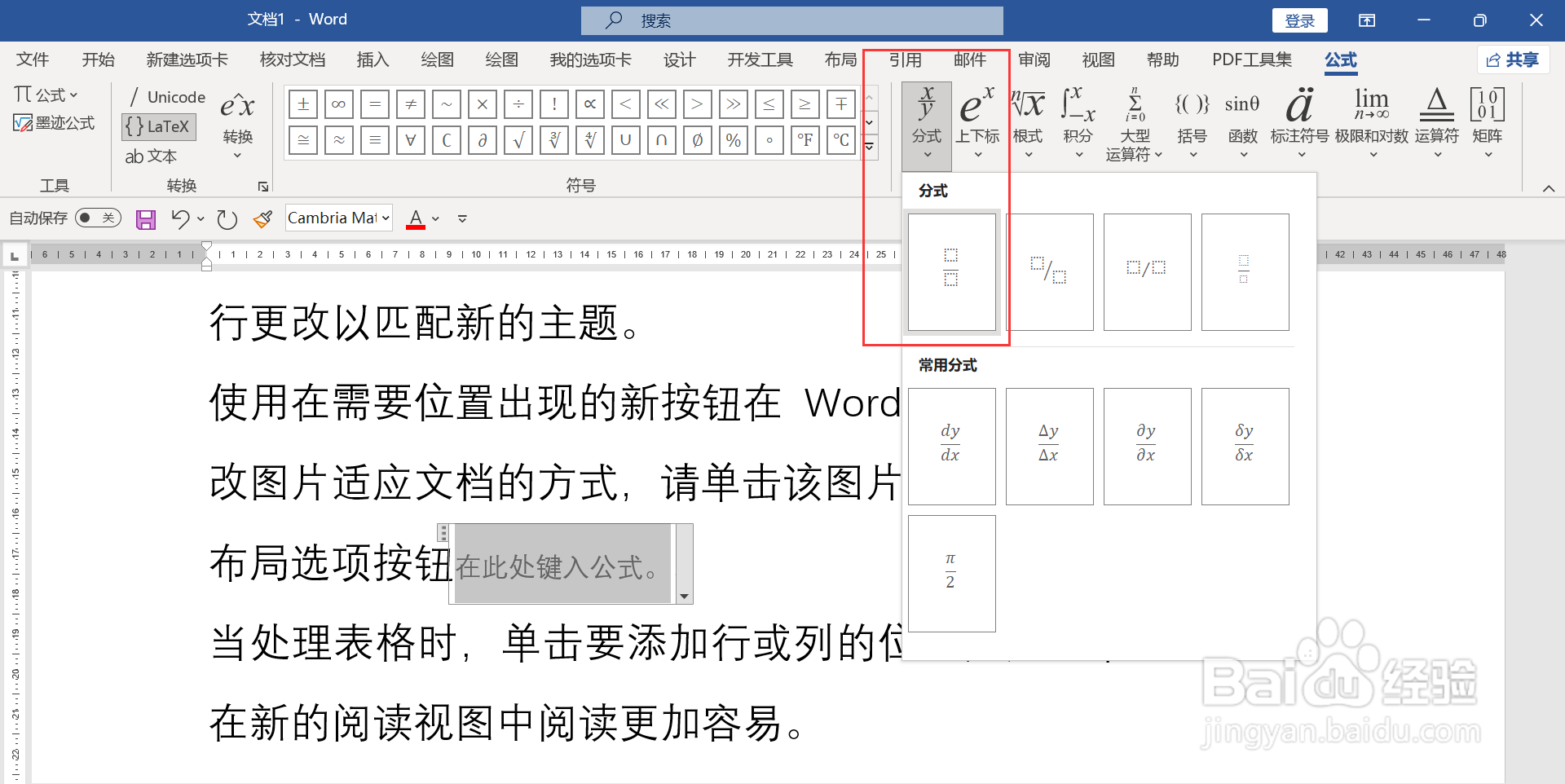Select Unicode conversion format

(x=168, y=97)
